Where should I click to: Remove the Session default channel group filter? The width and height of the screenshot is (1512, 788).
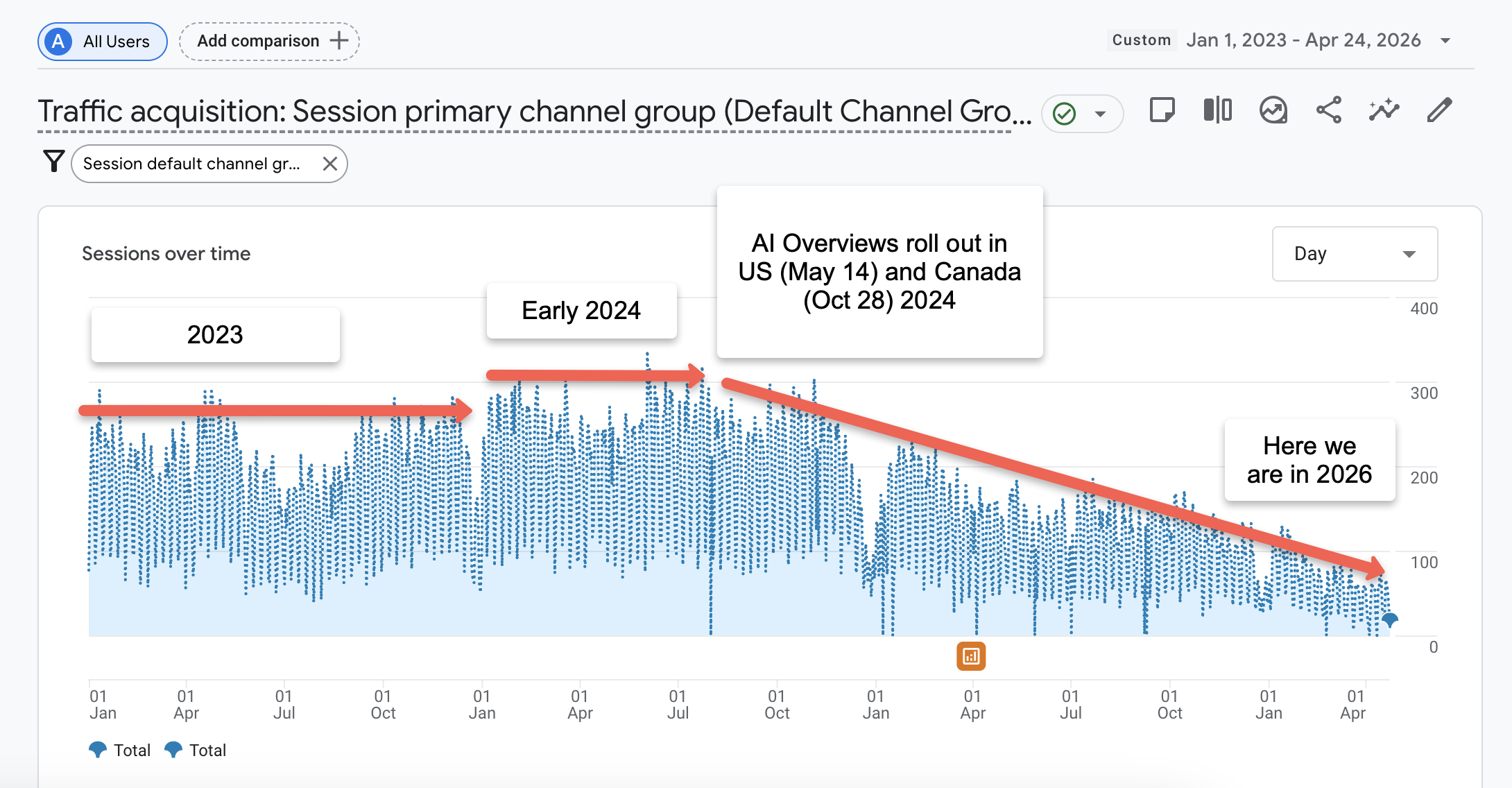click(331, 164)
